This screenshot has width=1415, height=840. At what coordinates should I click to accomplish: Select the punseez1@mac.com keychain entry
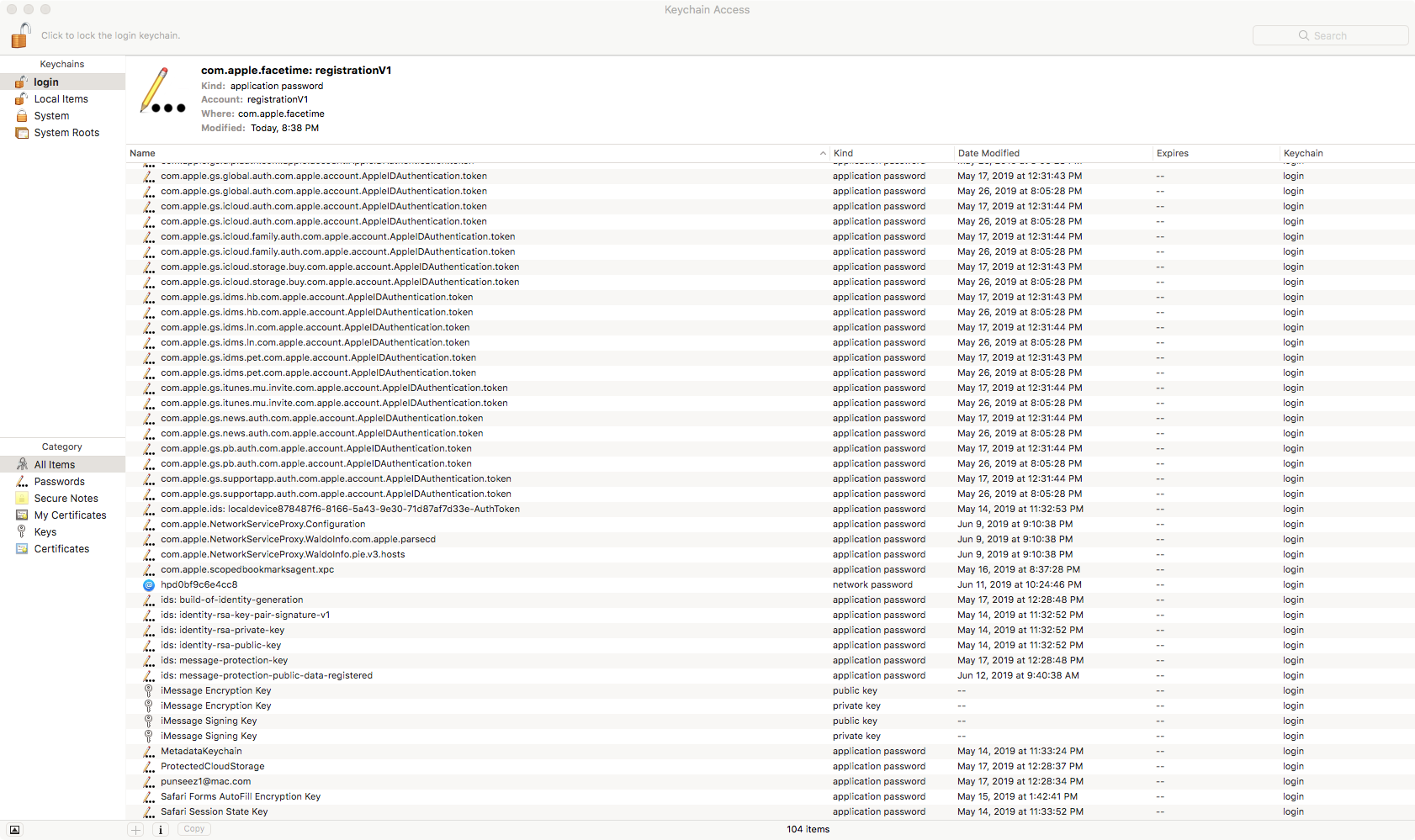point(205,781)
